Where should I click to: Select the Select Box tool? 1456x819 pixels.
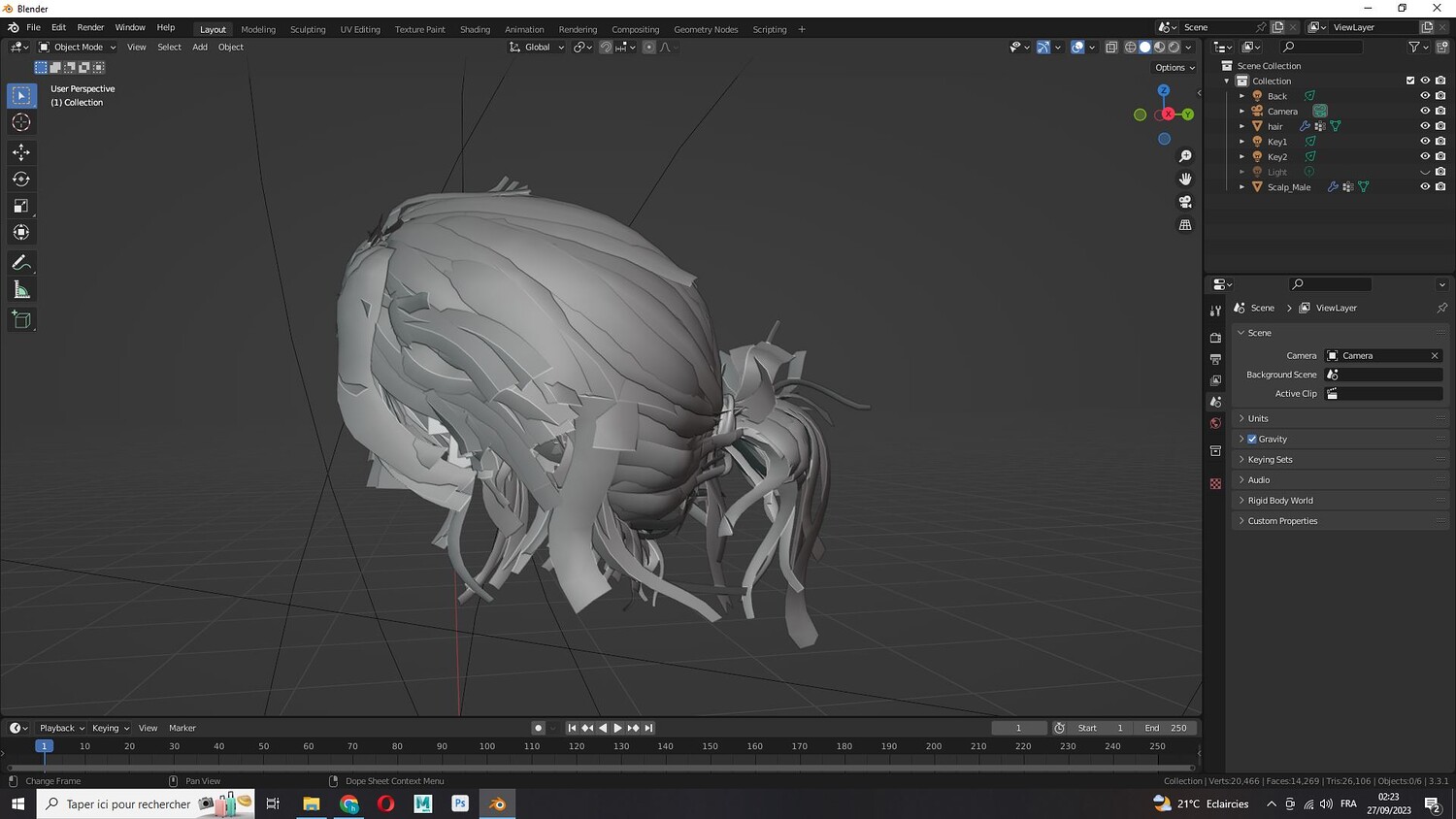click(x=21, y=95)
